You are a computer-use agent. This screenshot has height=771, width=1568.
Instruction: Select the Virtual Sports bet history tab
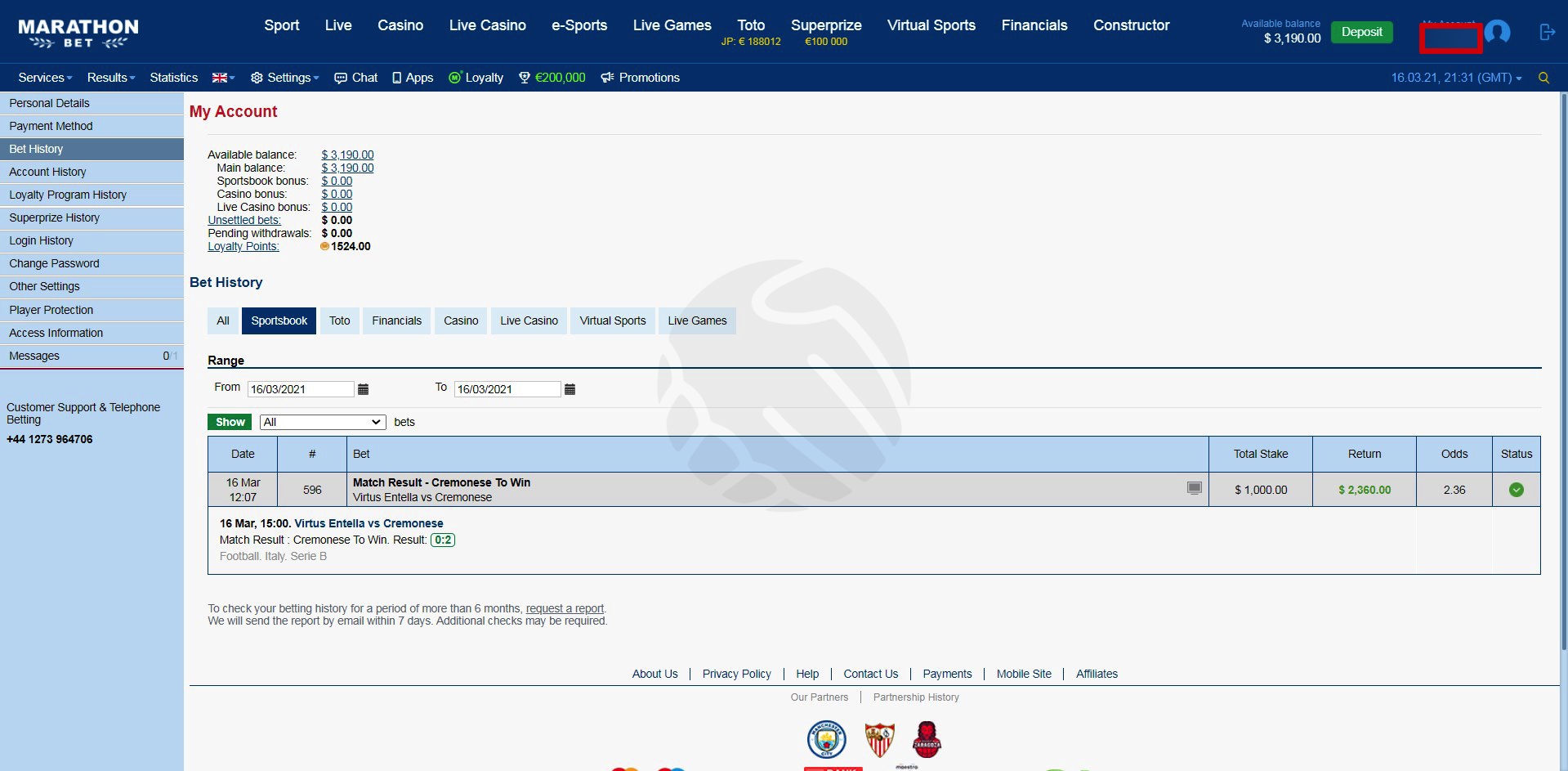pyautogui.click(x=613, y=321)
